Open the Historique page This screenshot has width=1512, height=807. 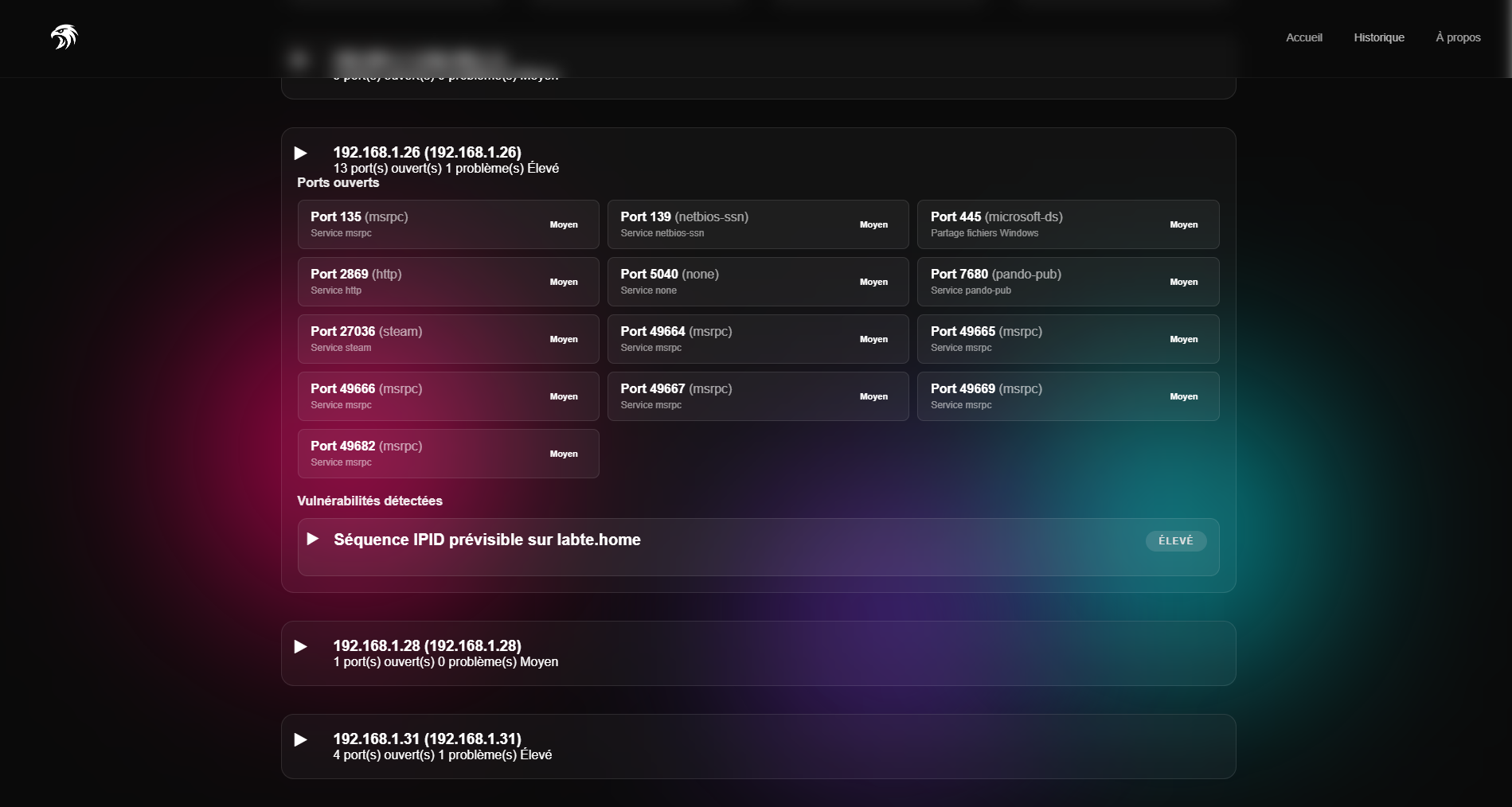coord(1378,37)
